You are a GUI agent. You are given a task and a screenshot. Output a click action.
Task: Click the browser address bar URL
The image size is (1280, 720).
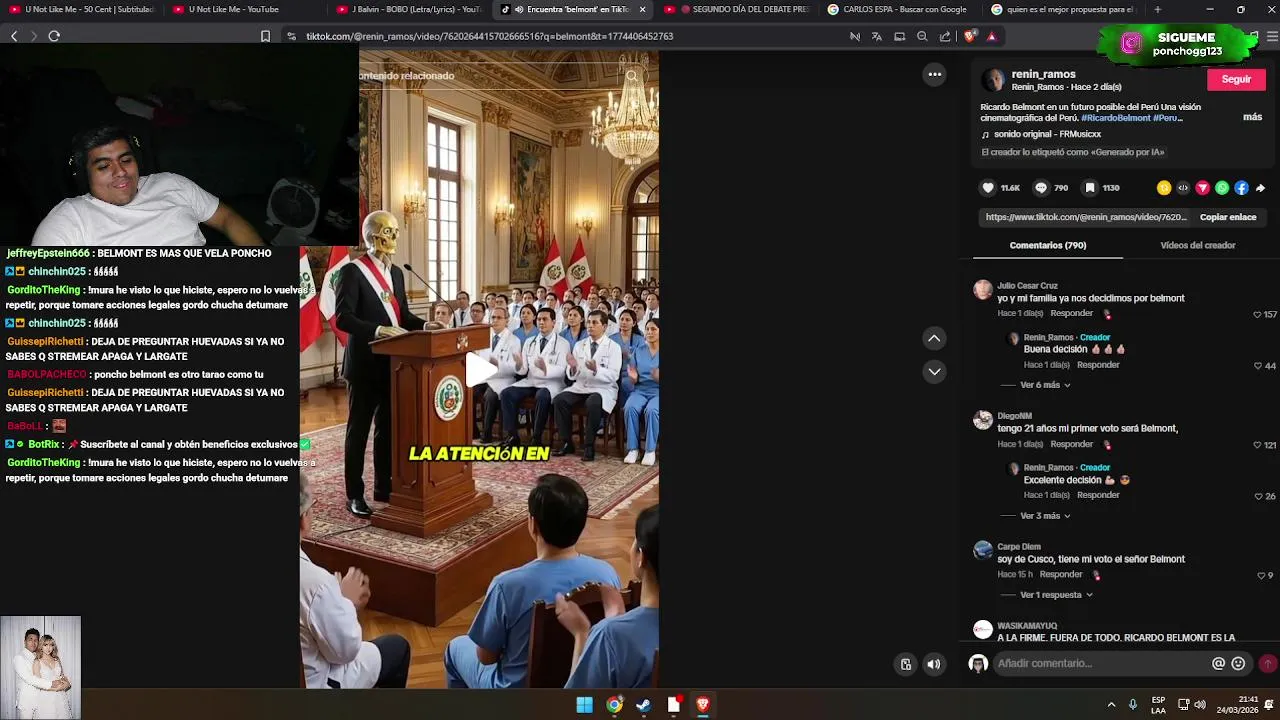pos(489,36)
